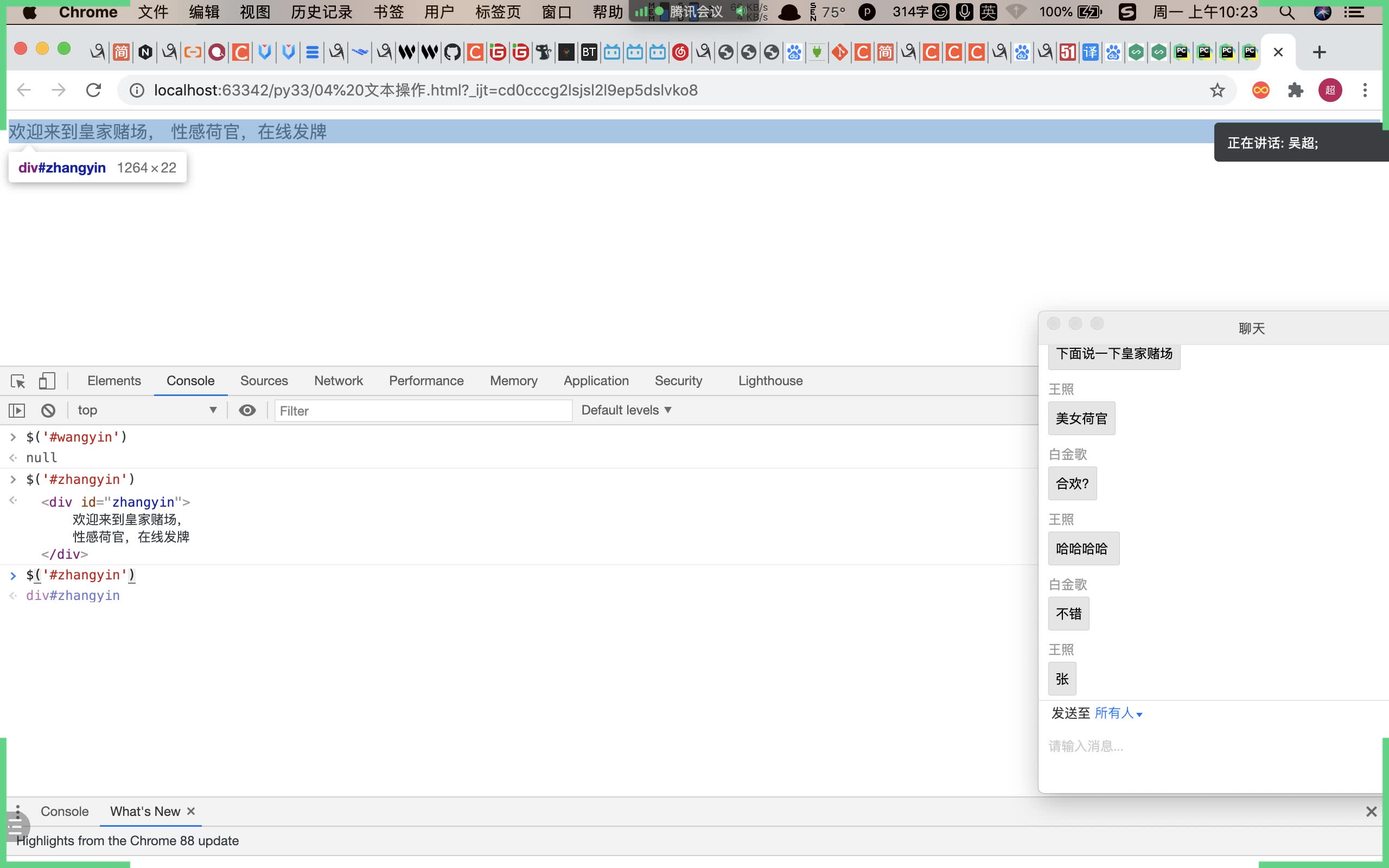Reload the page with refresh icon
This screenshot has width=1389, height=868.
(x=93, y=90)
